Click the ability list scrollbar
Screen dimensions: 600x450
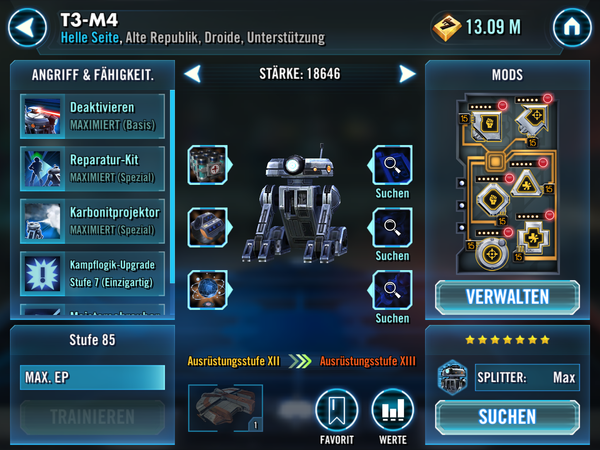(x=172, y=187)
